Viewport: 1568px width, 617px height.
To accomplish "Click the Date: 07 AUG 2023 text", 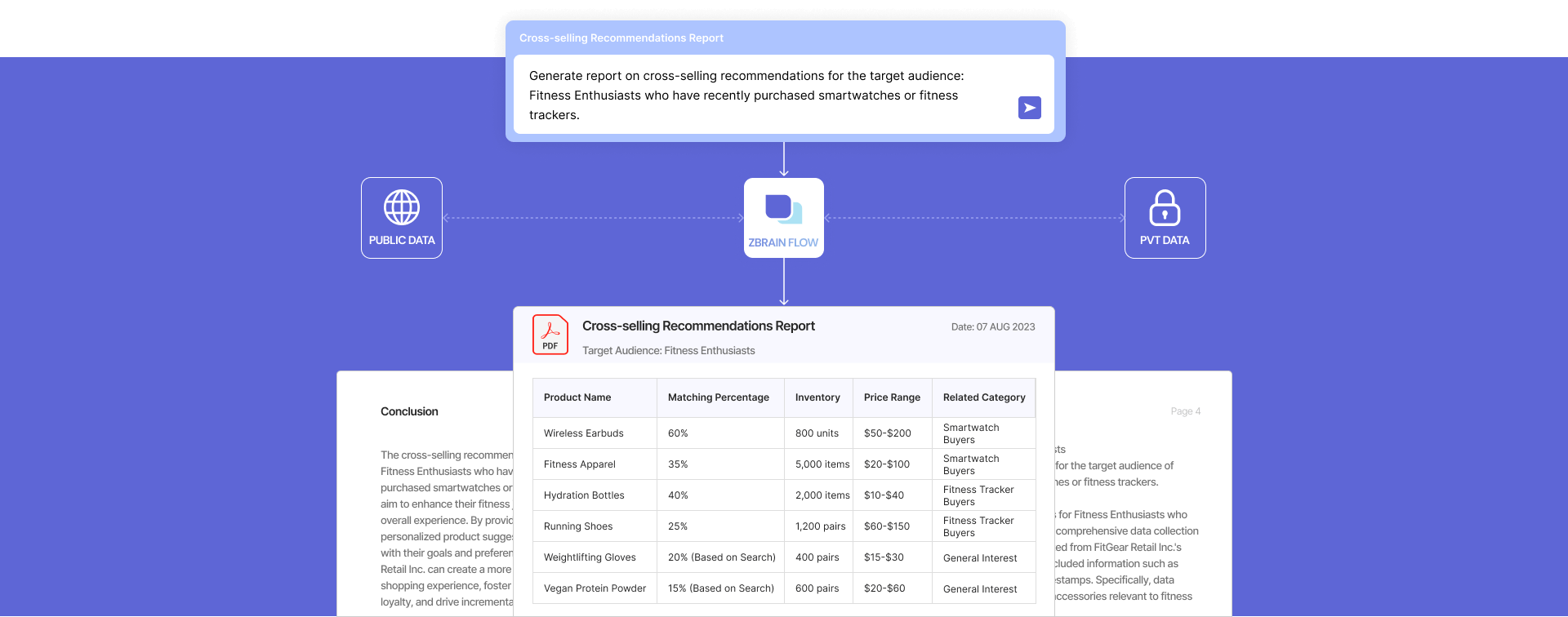I will [993, 327].
